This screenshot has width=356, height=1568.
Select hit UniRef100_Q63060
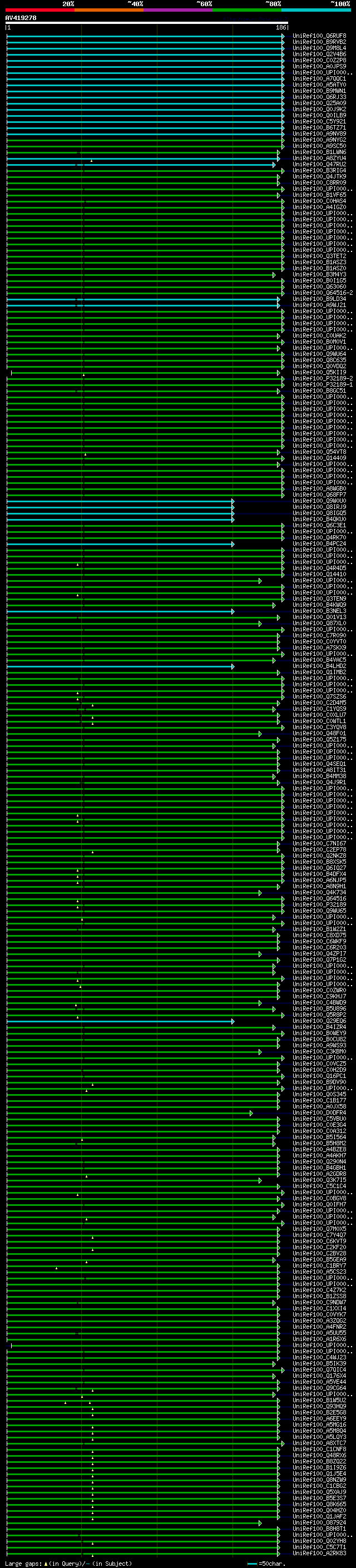coord(319,286)
